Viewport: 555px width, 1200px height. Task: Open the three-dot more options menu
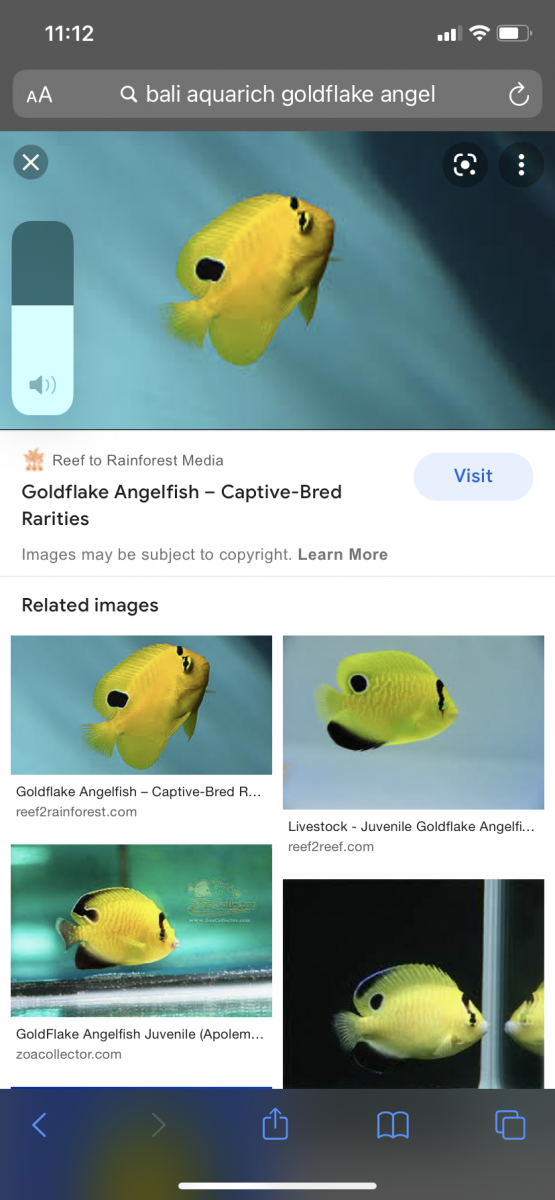(521, 165)
